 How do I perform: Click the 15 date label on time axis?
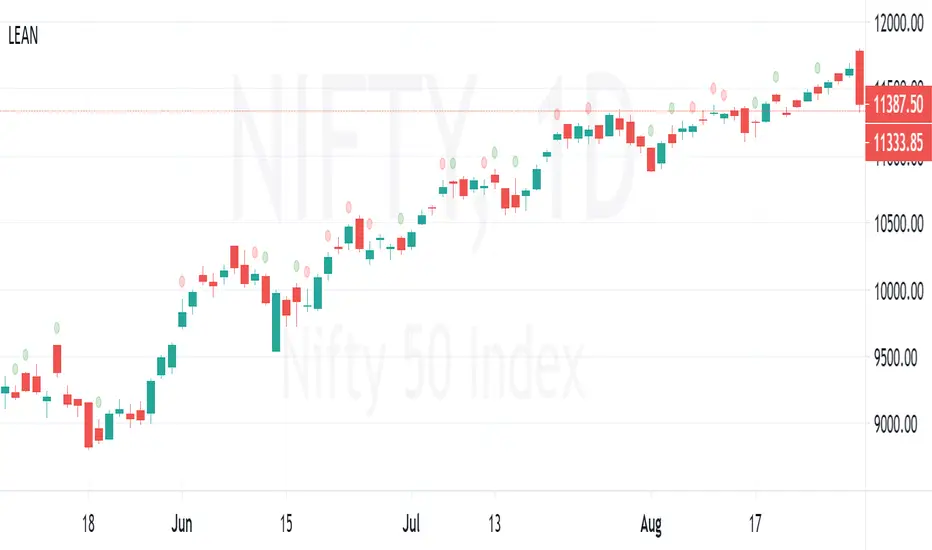pos(285,521)
